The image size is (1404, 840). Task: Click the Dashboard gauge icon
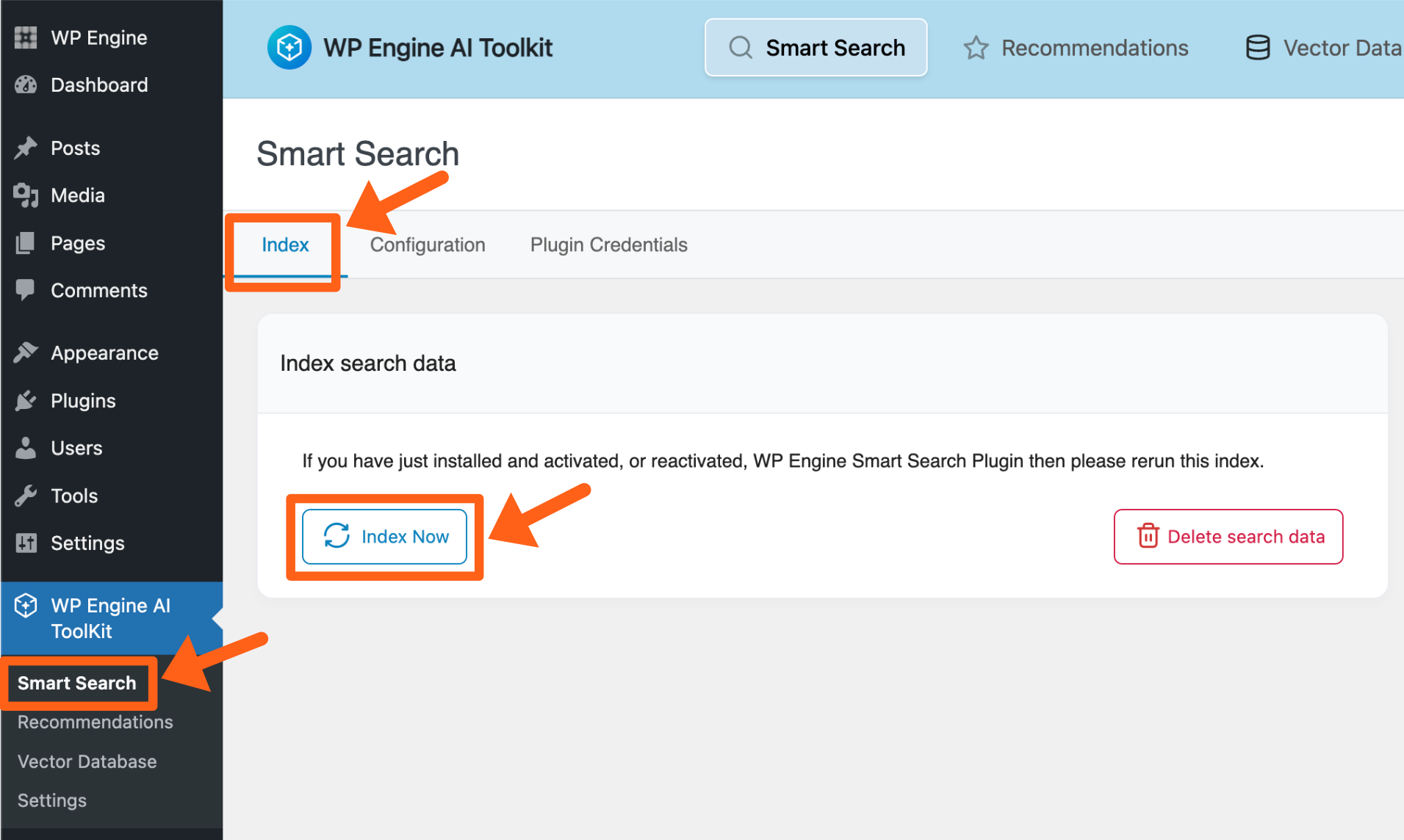26,85
